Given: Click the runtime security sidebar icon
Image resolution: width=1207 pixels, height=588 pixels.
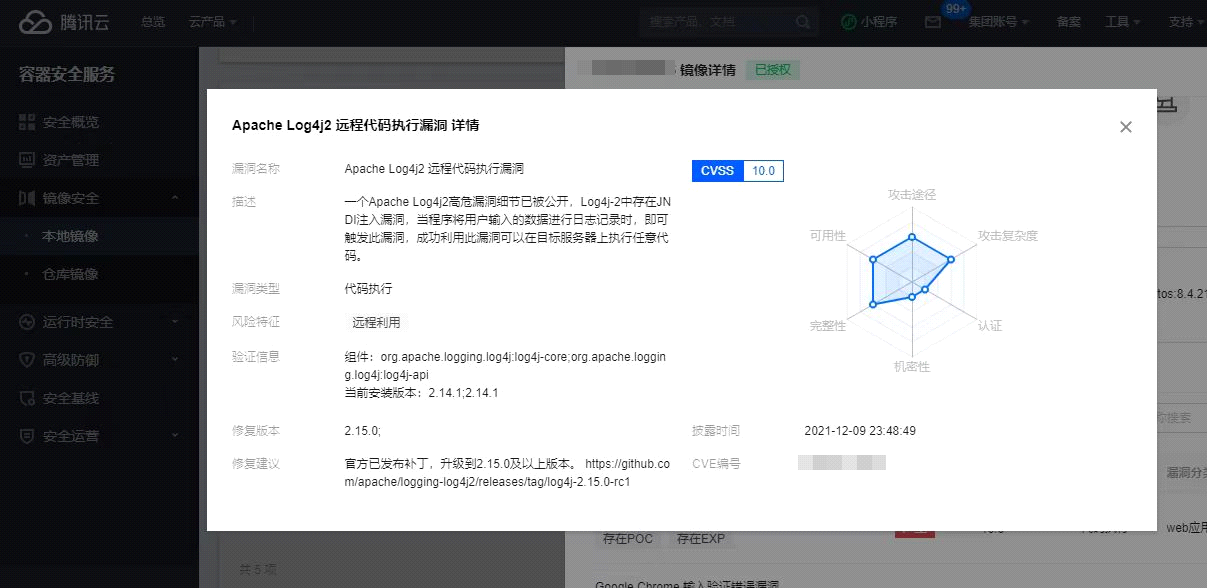Looking at the screenshot, I should point(27,322).
